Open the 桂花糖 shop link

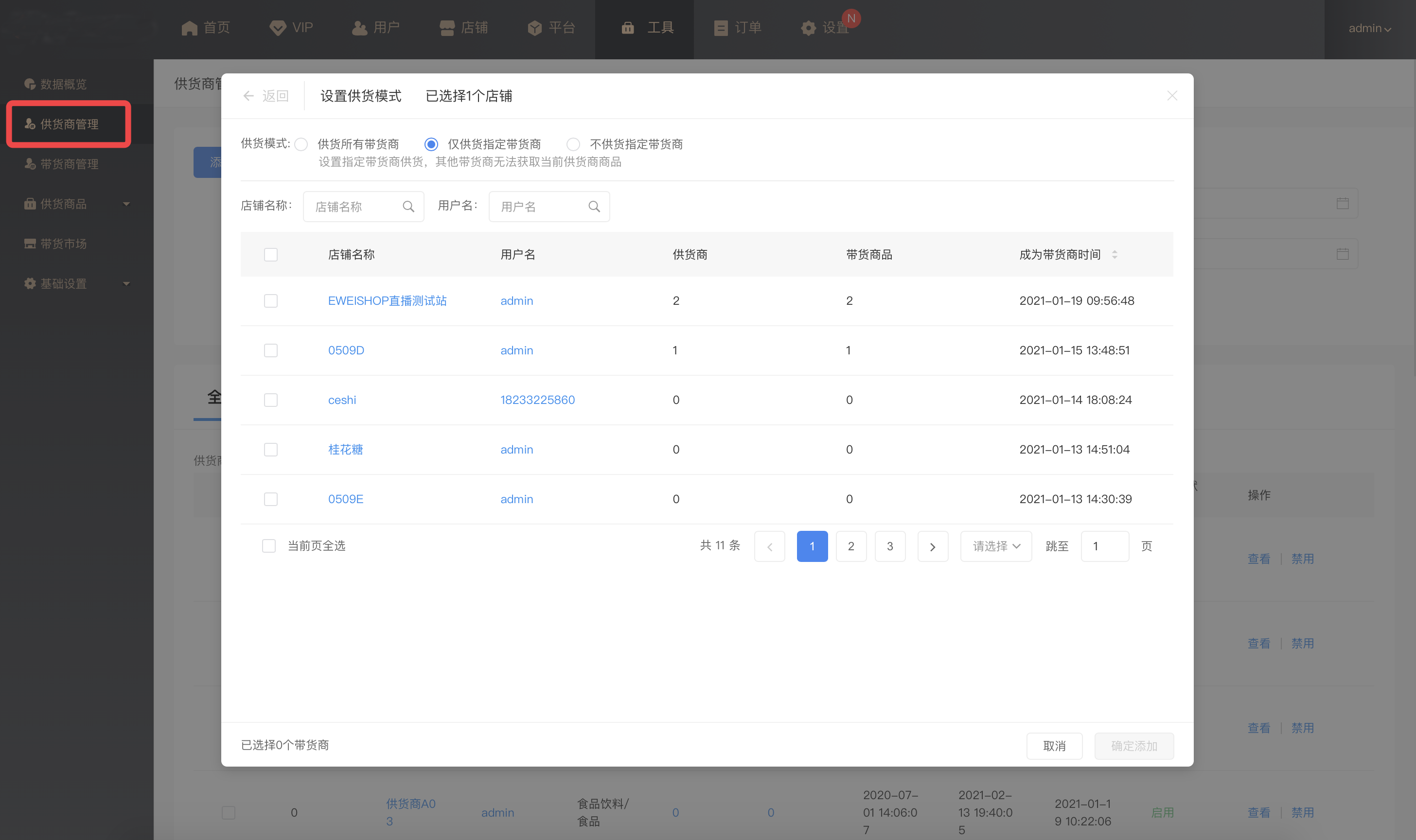pyautogui.click(x=345, y=450)
